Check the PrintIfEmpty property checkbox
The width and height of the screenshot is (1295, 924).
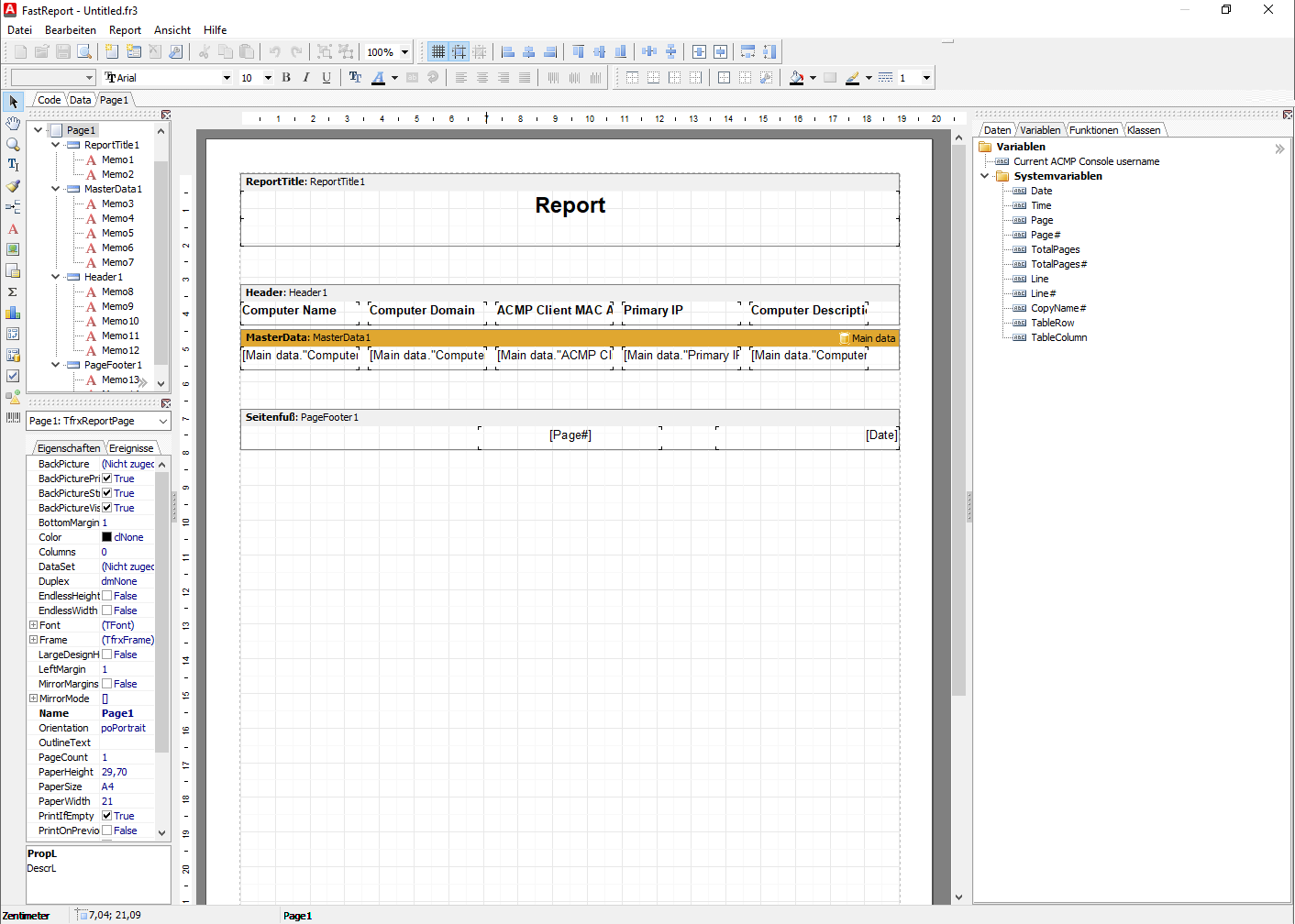(106, 816)
